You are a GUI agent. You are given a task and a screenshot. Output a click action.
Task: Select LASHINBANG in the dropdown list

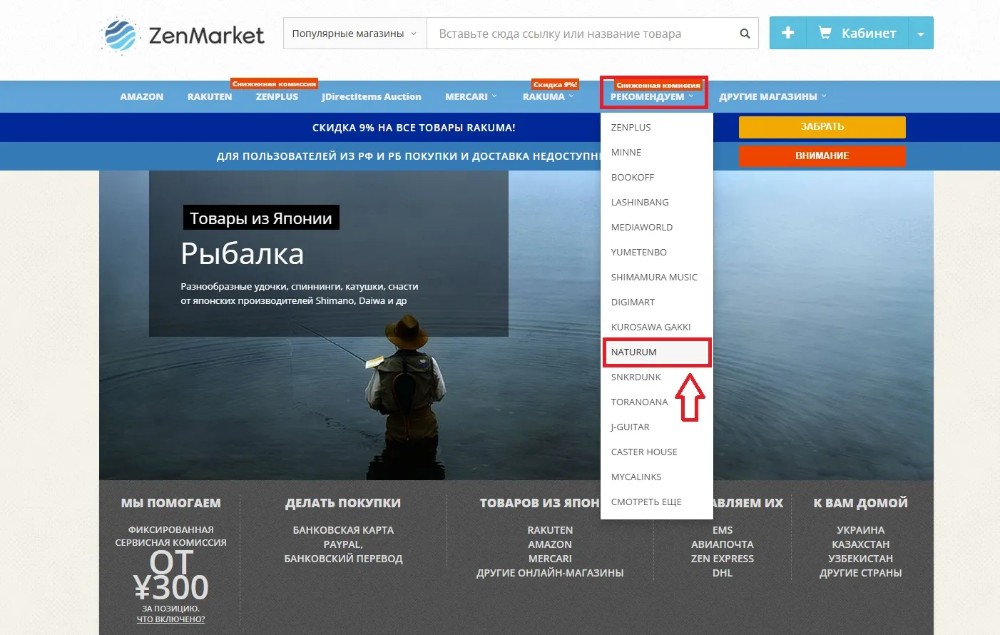coord(656,202)
